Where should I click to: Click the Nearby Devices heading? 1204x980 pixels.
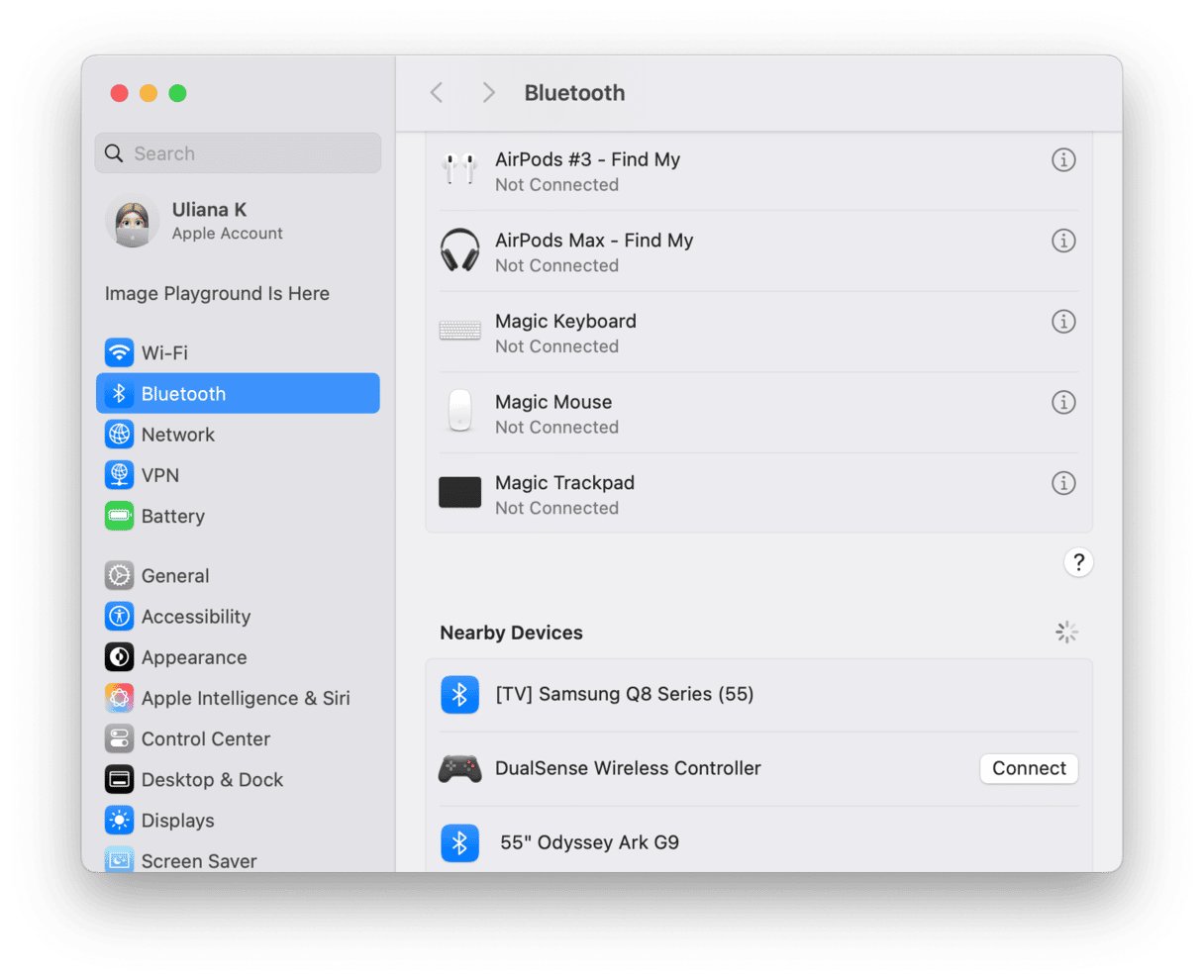[x=511, y=633]
